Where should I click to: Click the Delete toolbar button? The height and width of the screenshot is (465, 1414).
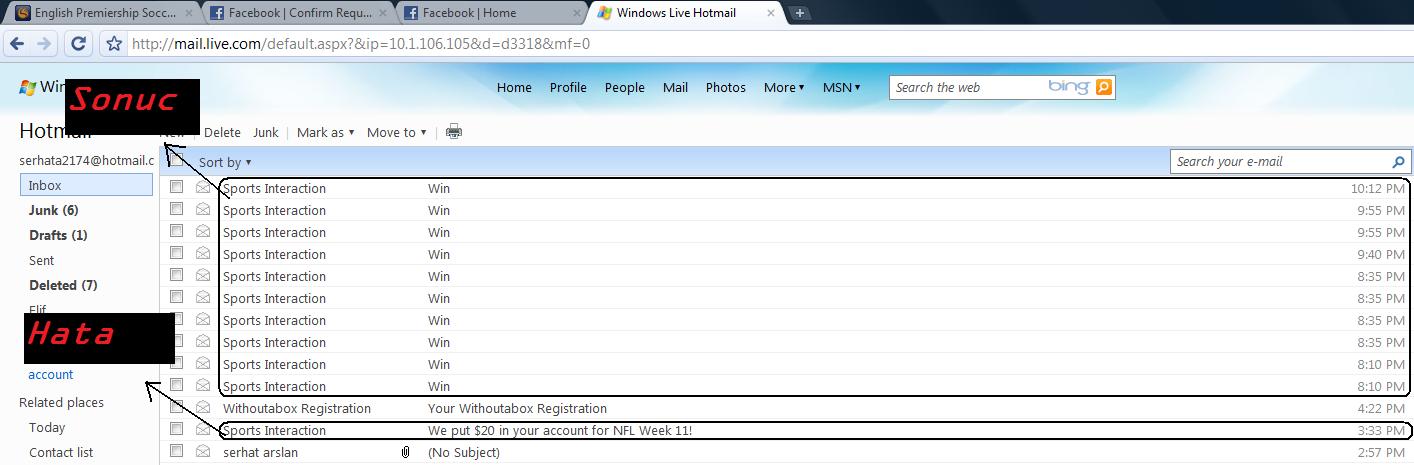tap(222, 132)
